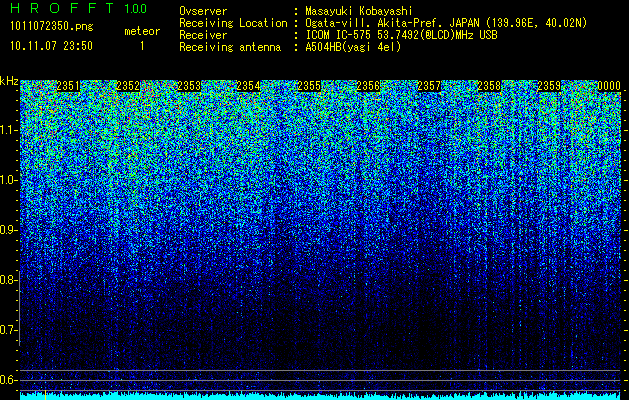Click the HROFFT title text
629x400 pixels.
coord(62,8)
